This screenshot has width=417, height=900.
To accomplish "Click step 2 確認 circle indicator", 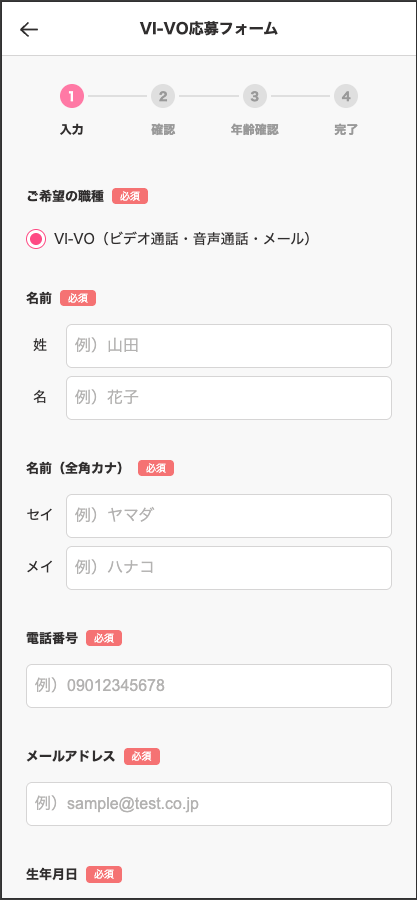I will (x=163, y=96).
